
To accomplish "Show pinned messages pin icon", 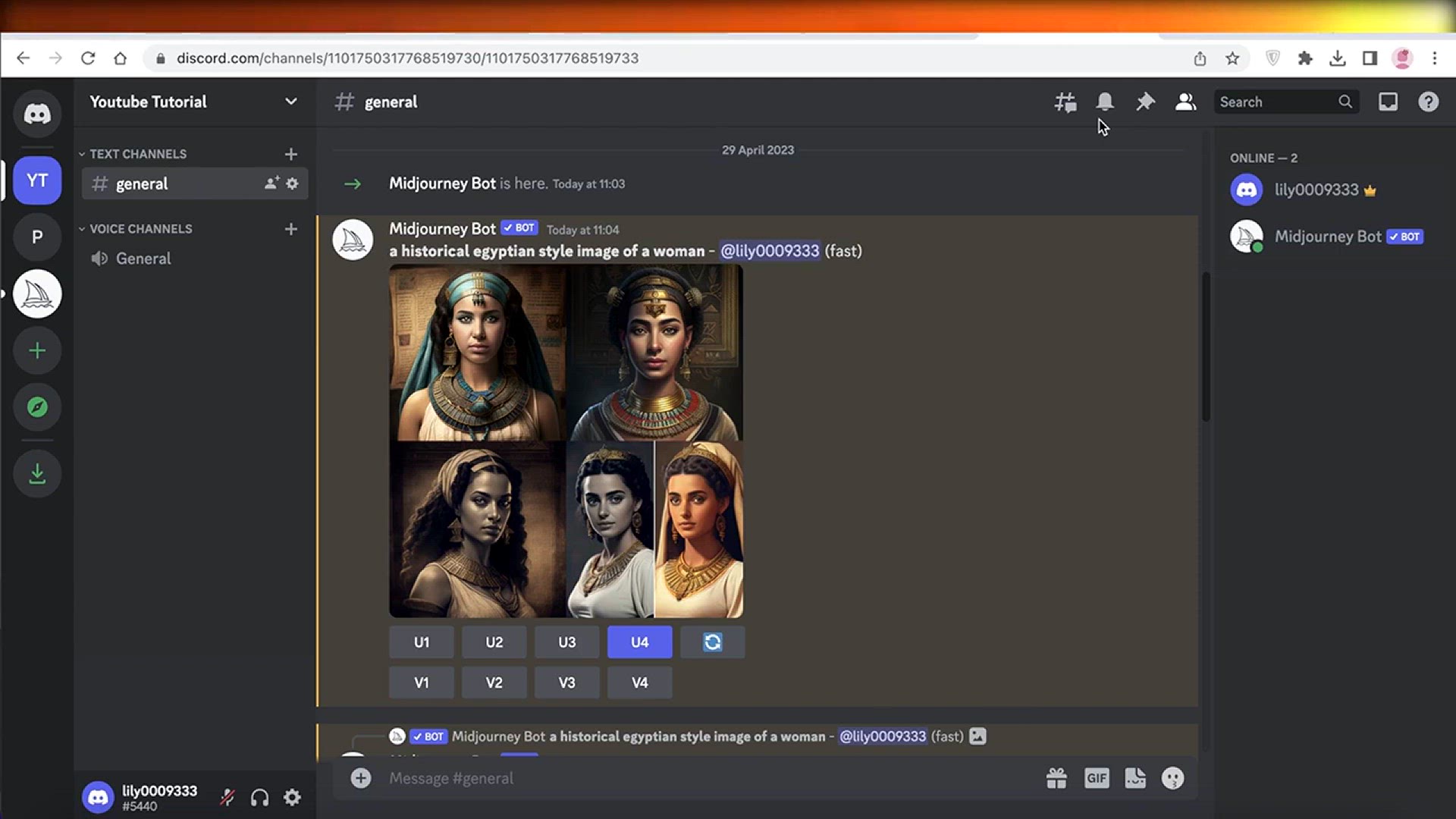I will 1145,102.
